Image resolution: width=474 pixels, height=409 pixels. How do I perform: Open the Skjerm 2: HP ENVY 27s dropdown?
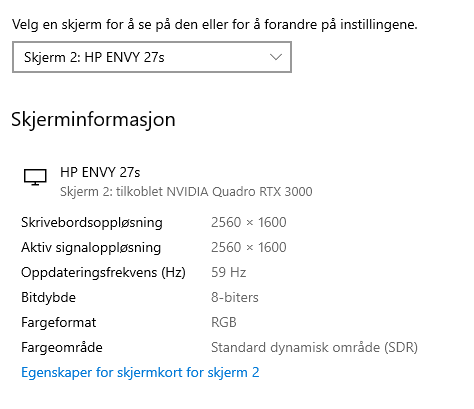point(152,57)
